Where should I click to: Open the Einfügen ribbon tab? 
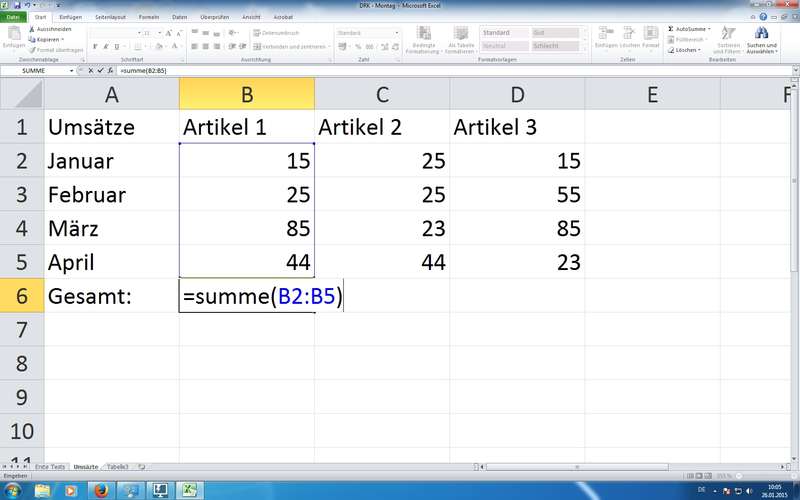(x=70, y=17)
